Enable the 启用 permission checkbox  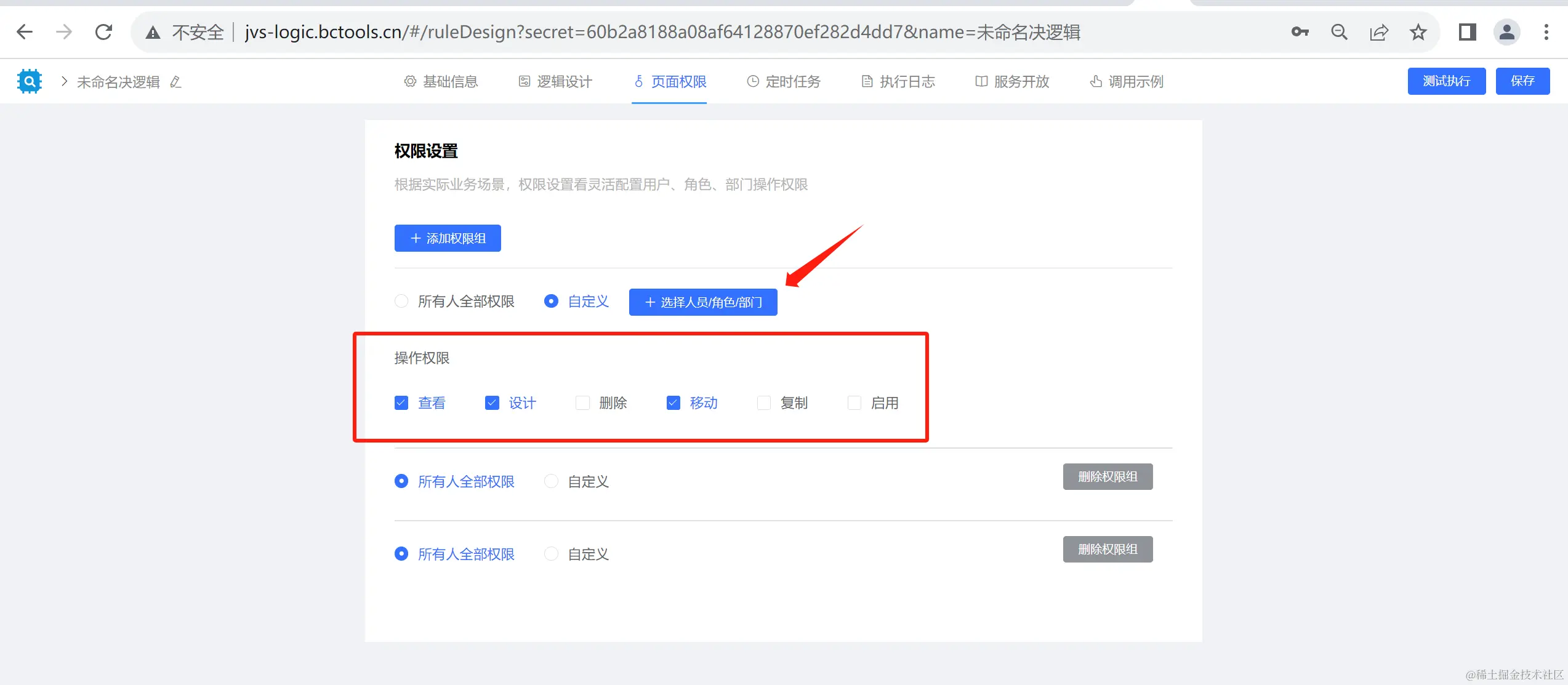pos(854,403)
